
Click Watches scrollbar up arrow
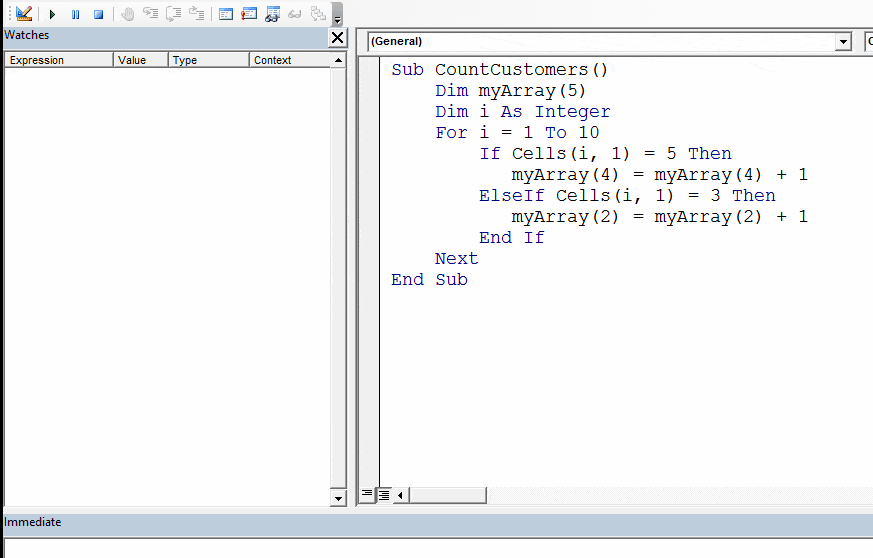coord(338,60)
